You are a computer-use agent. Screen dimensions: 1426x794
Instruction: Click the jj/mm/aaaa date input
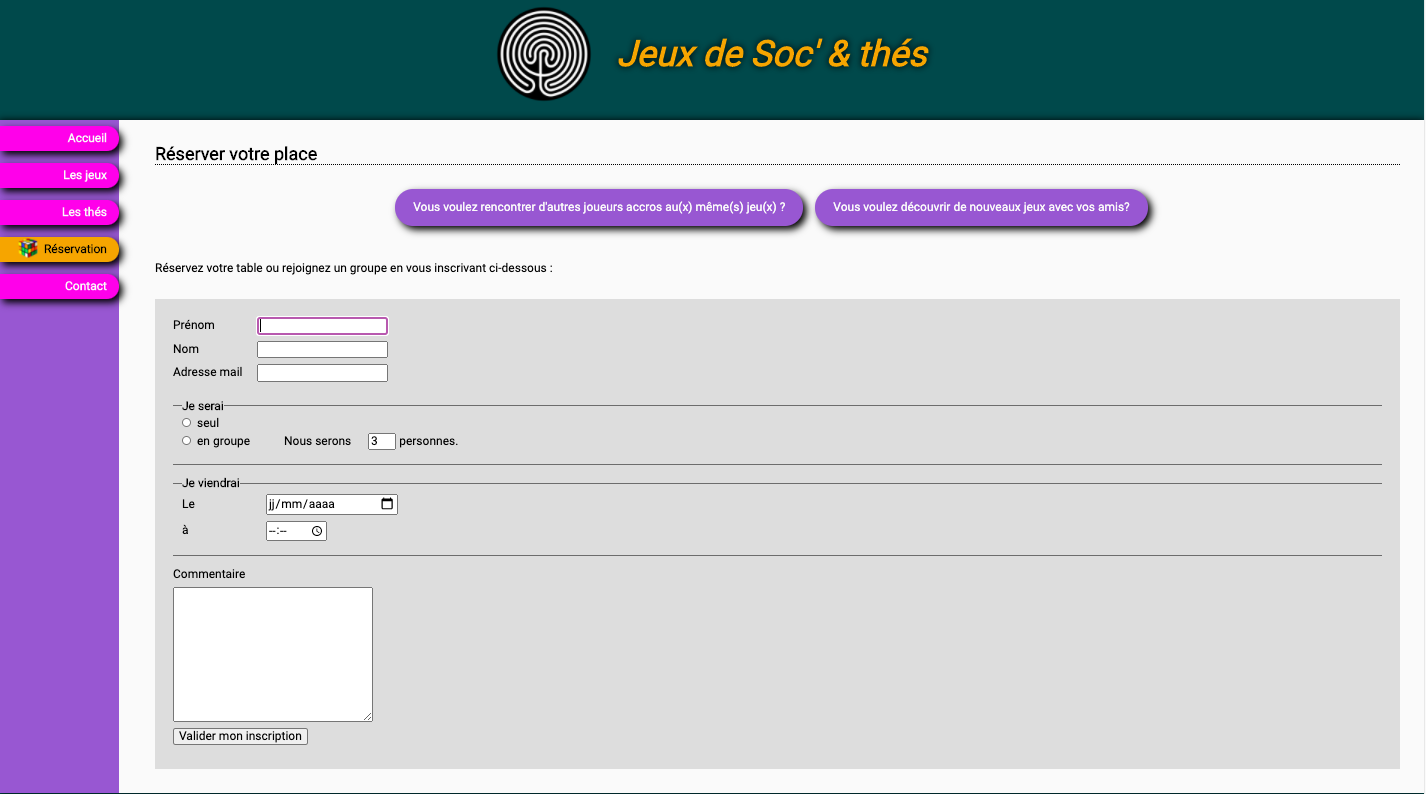pos(320,505)
